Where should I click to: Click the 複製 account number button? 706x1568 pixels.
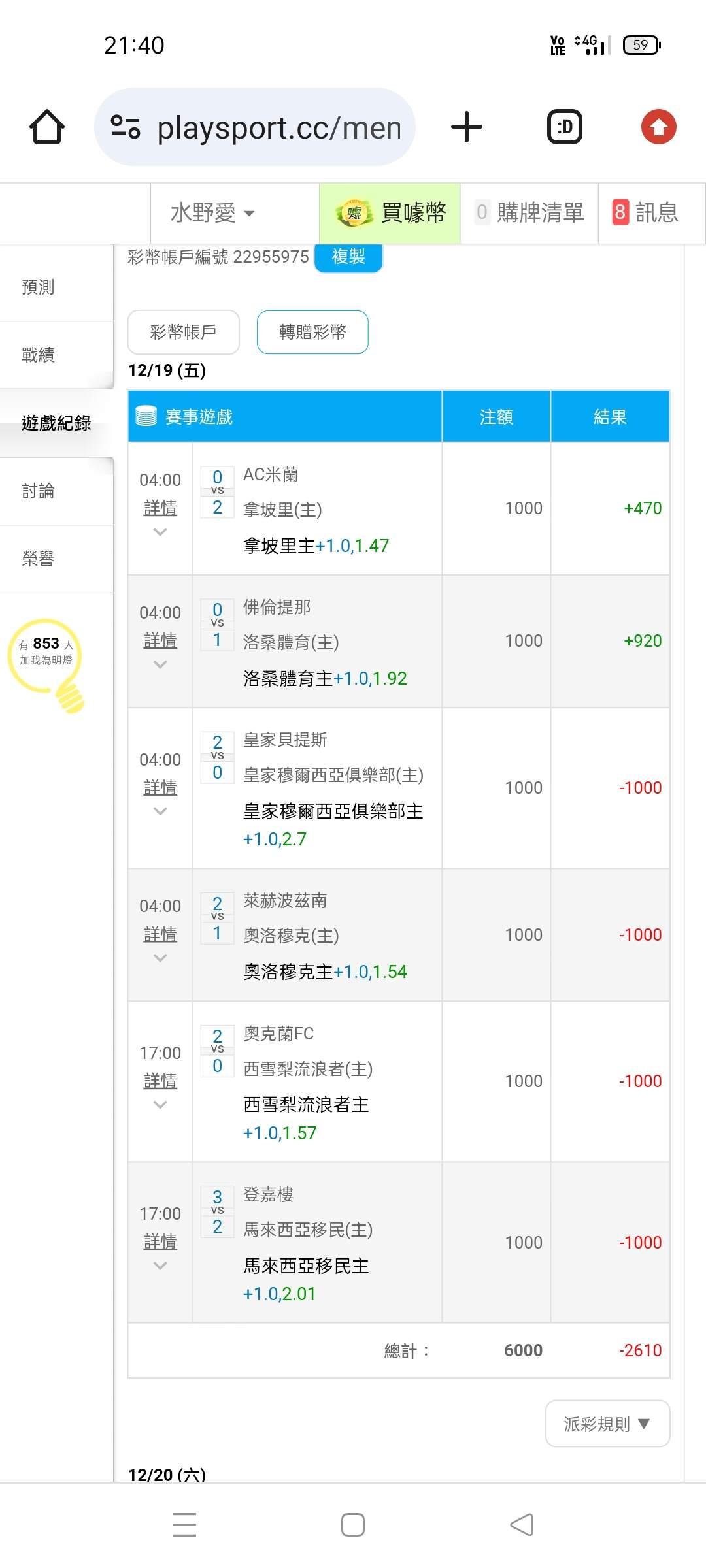point(348,257)
